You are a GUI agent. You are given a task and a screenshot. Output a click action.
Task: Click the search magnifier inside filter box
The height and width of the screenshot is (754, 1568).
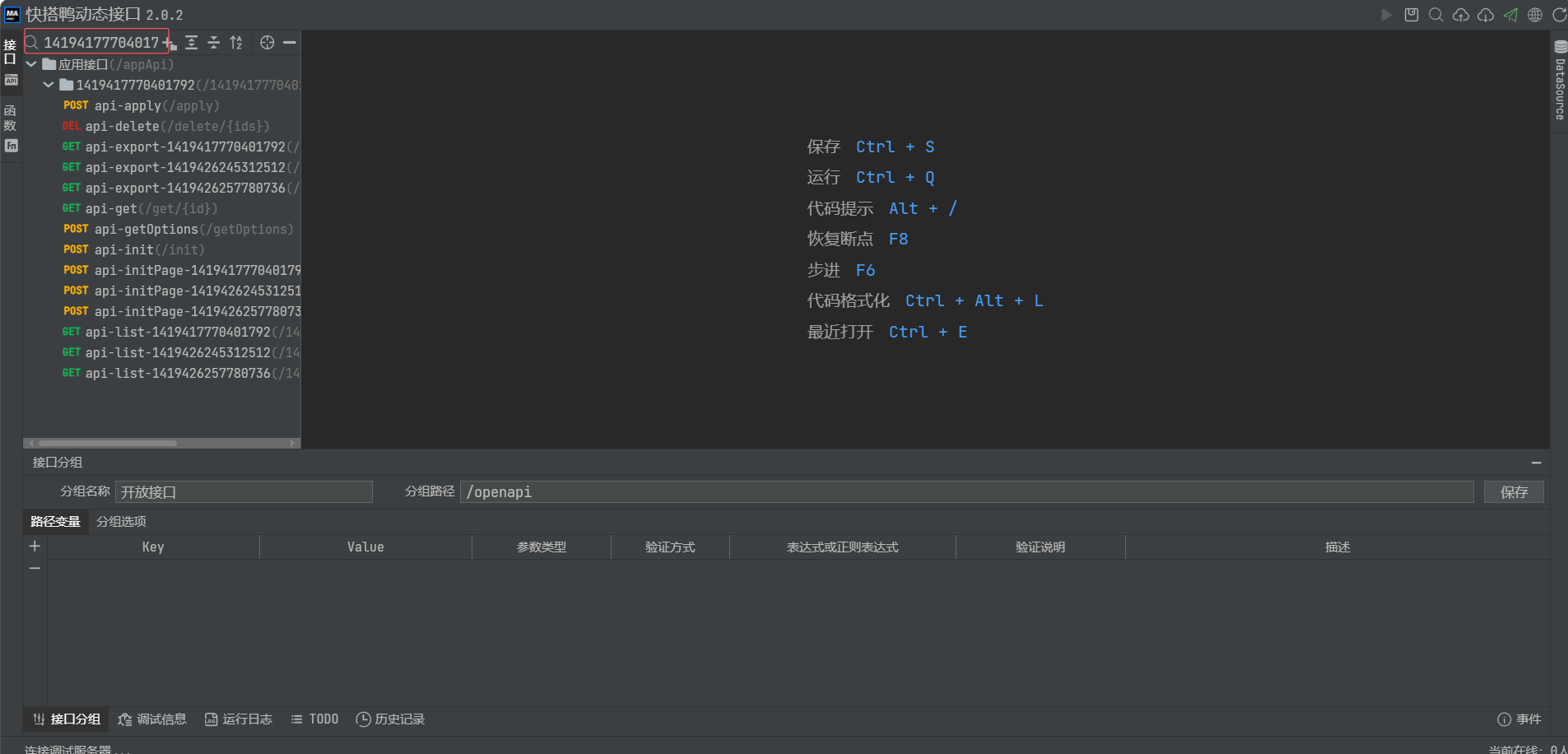coord(32,42)
